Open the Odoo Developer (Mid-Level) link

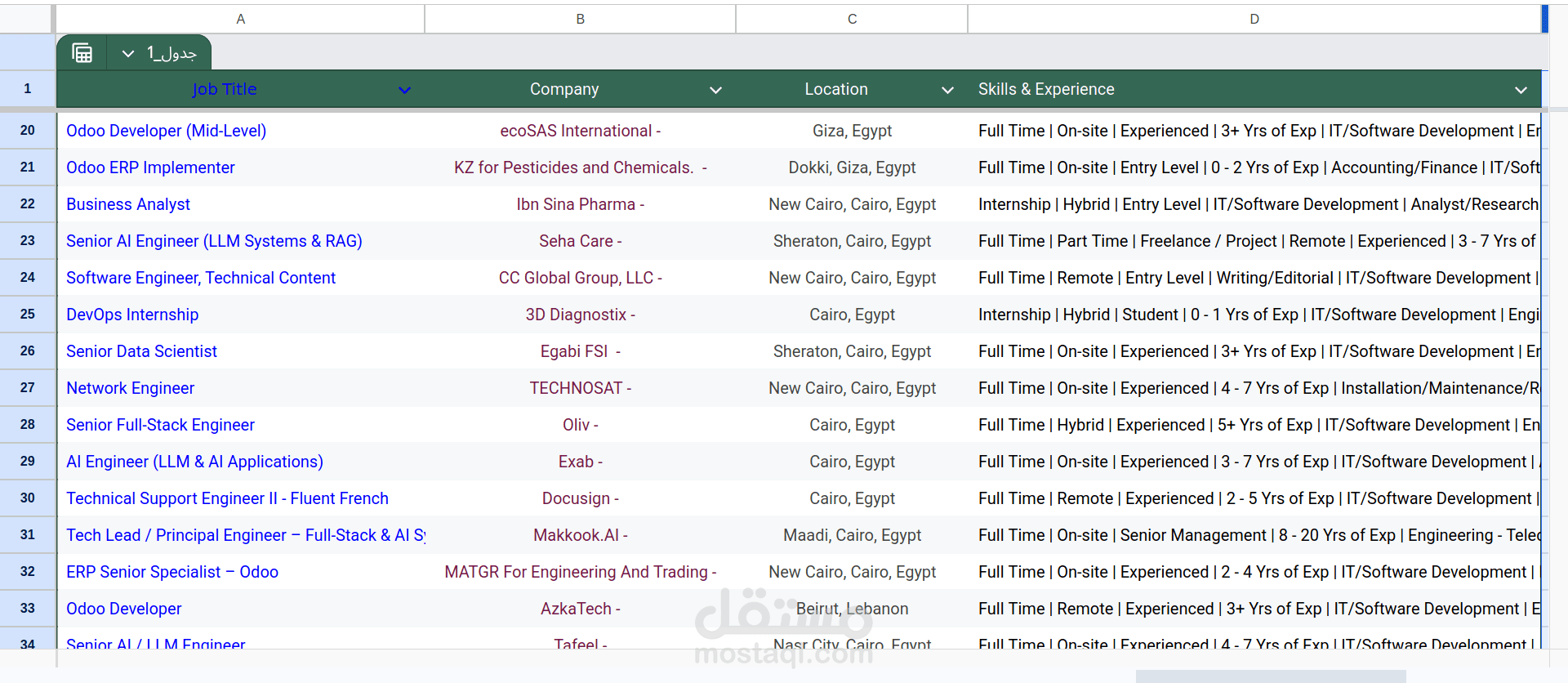pos(167,131)
